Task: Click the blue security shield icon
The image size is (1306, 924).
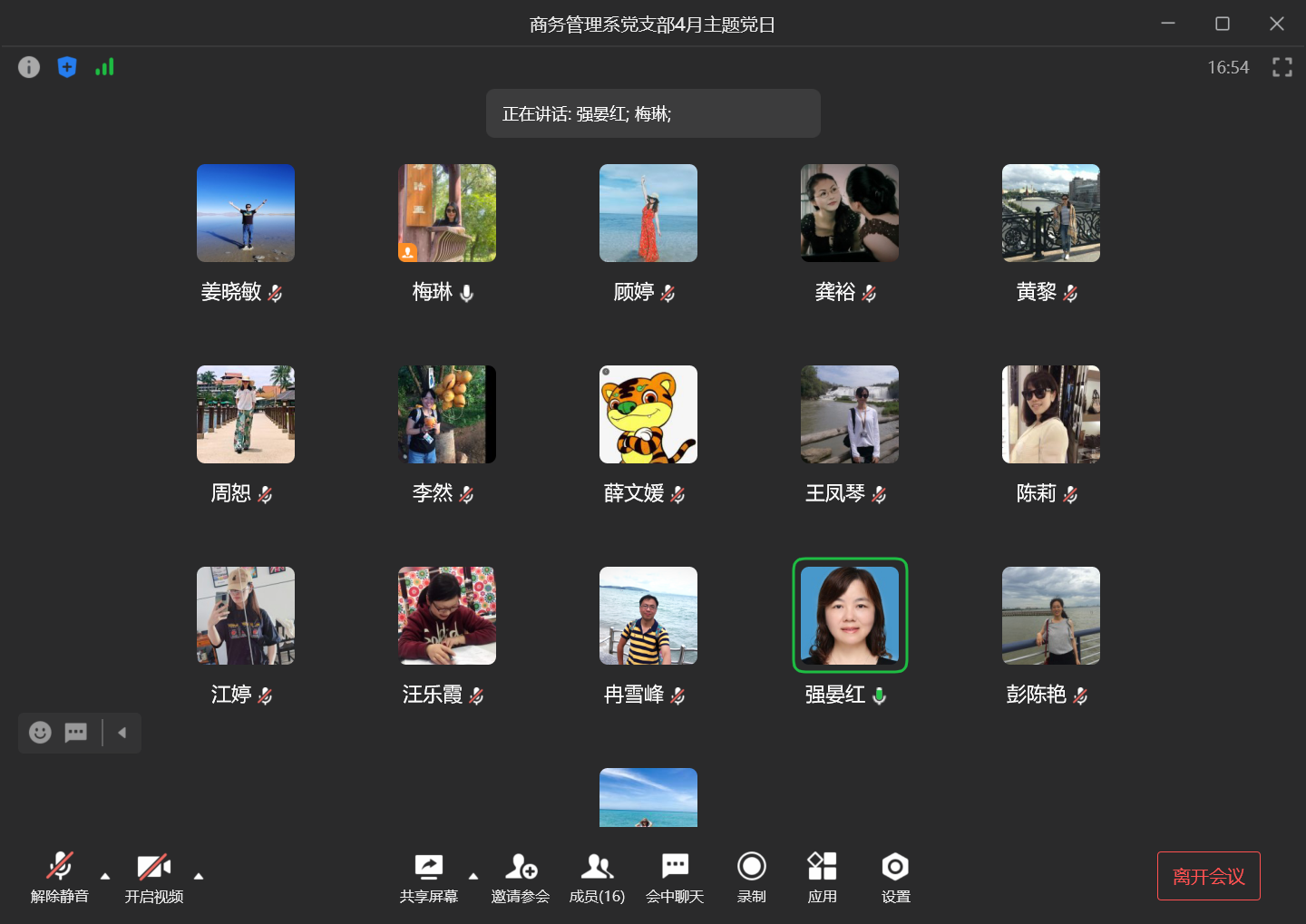Action: 67,67
